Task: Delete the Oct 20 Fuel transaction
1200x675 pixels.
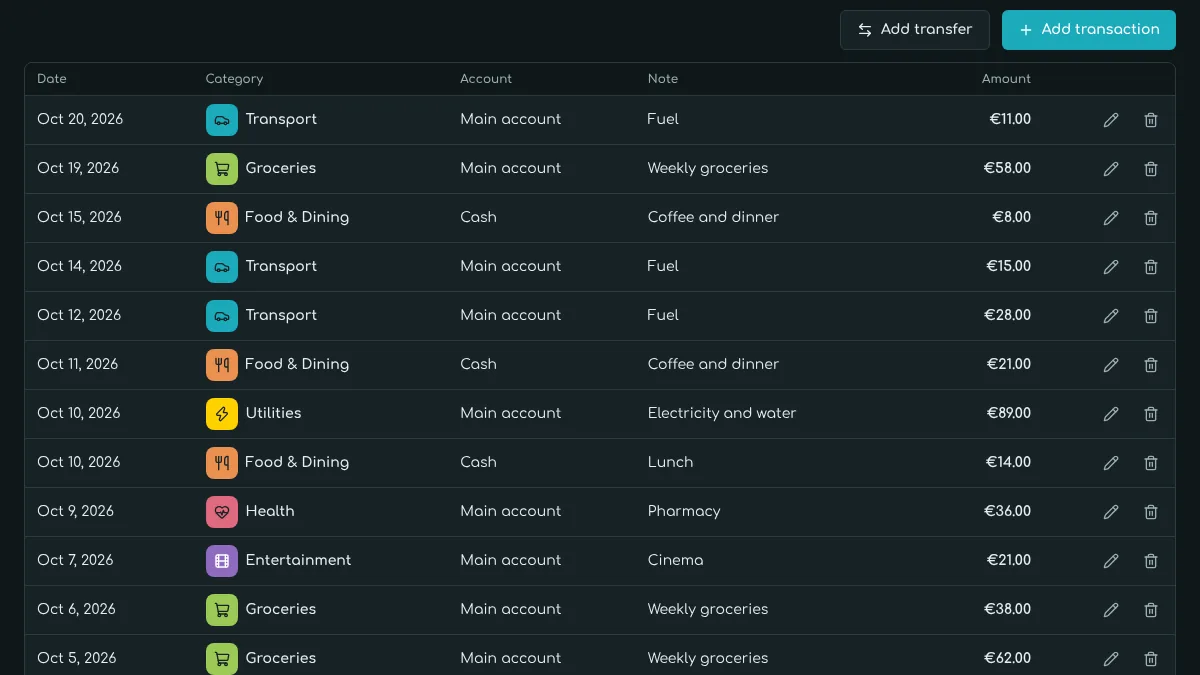Action: [1151, 120]
